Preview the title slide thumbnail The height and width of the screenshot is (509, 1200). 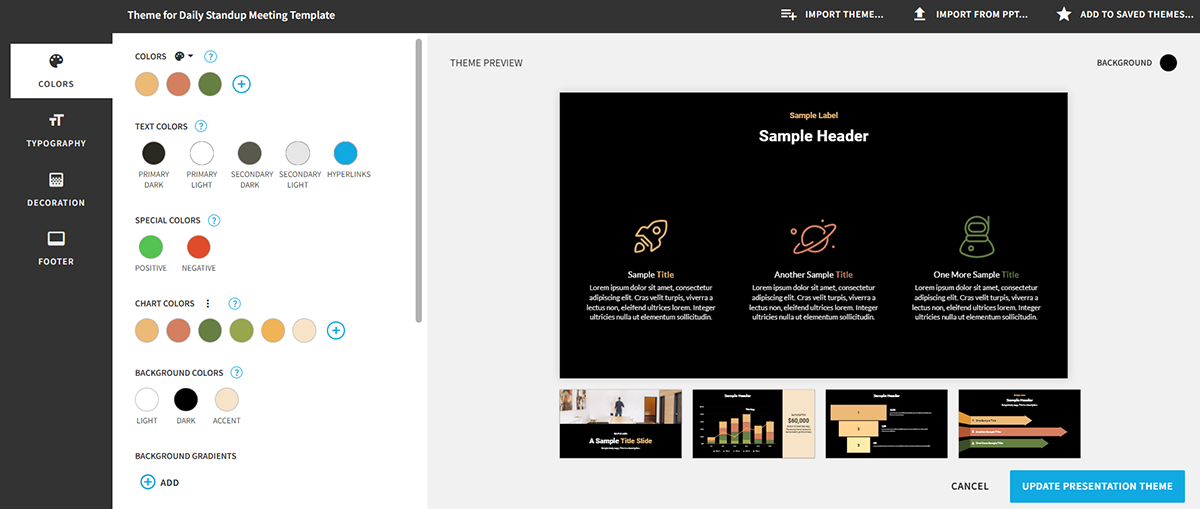point(620,424)
